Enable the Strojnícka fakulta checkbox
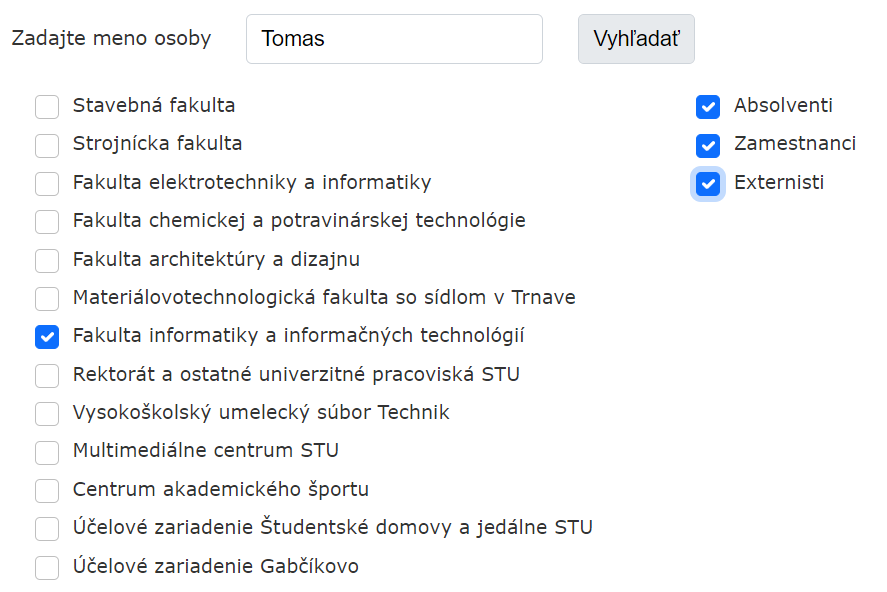Viewport: 887px width, 592px height. point(47,145)
